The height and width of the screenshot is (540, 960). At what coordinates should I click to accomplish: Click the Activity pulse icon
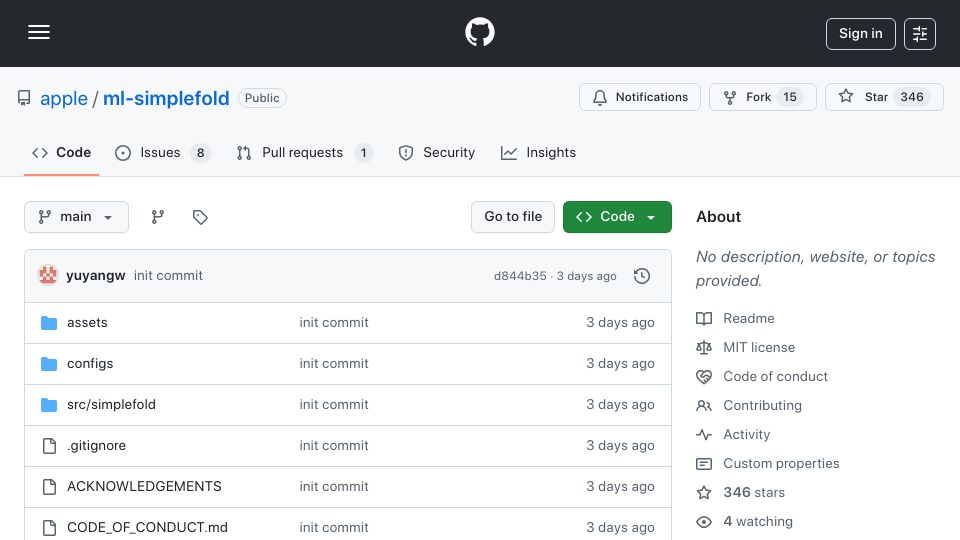(704, 435)
